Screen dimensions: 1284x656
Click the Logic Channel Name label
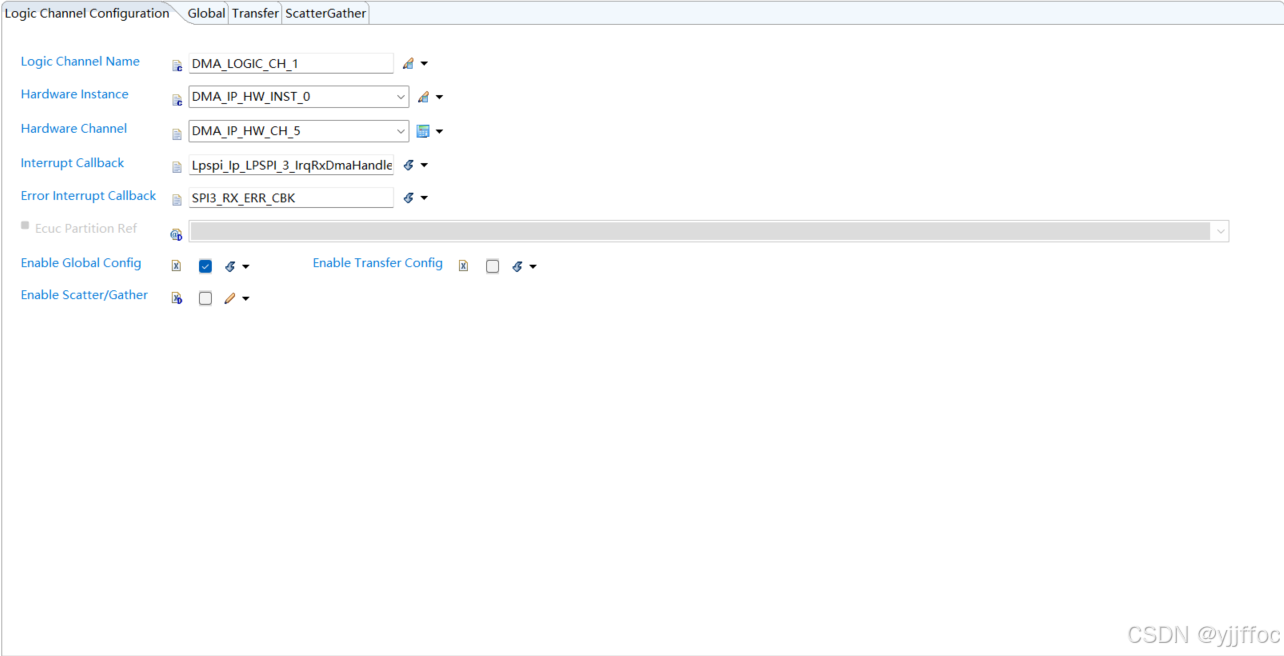click(80, 61)
